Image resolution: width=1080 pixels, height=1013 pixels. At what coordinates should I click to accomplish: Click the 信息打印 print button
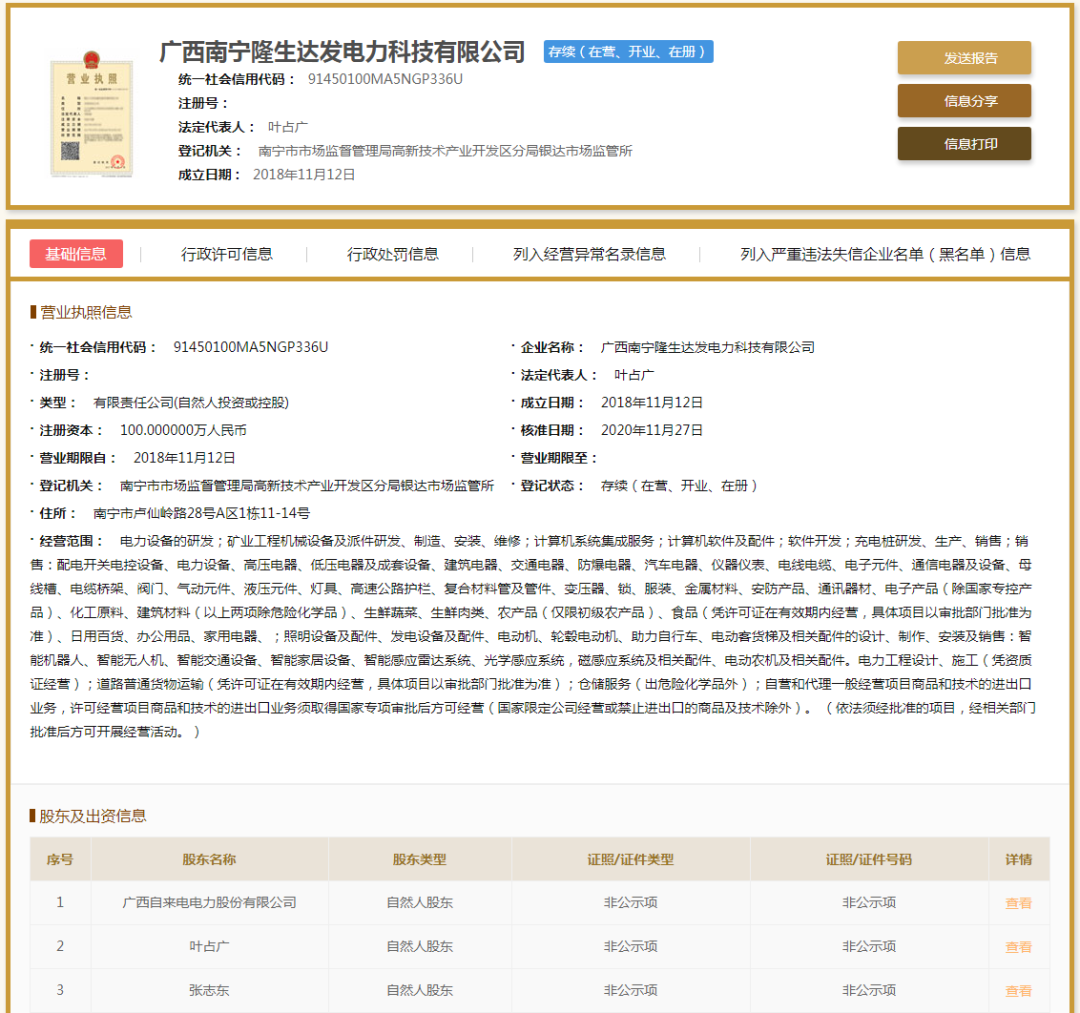pos(963,144)
